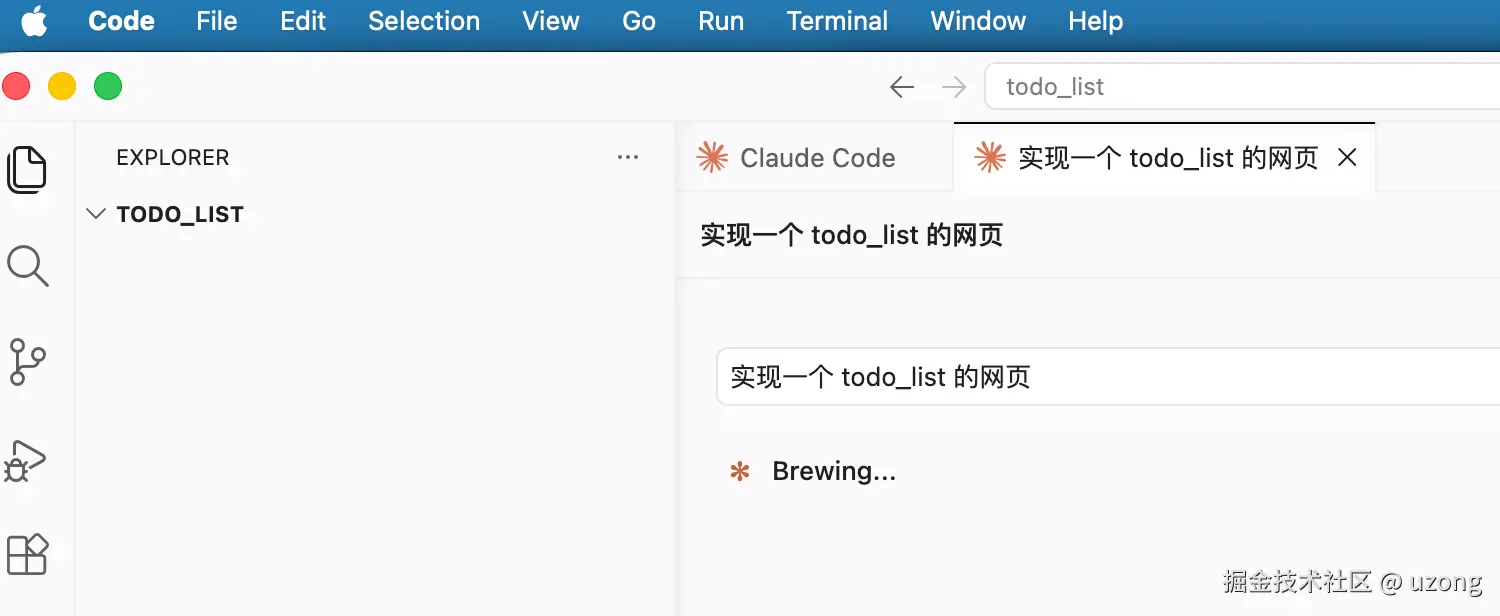The image size is (1500, 616).
Task: Open the Code application menu
Action: point(121,21)
